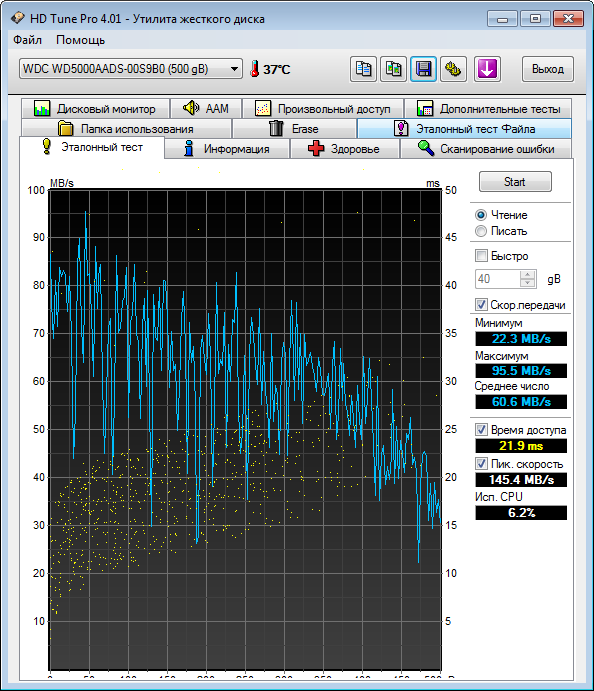This screenshot has height=691, width=594.
Task: Expand the WDC WD5000AADS drive dropdown
Action: point(234,69)
